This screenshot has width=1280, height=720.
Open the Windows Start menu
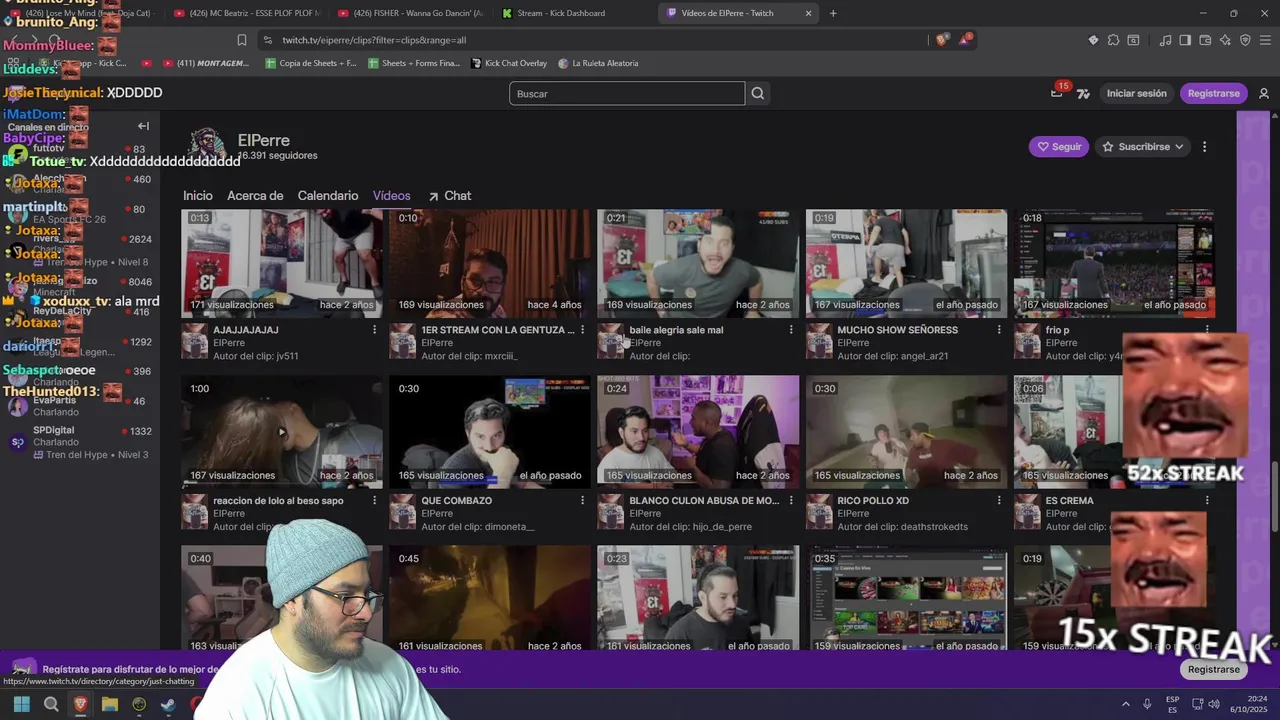point(21,704)
